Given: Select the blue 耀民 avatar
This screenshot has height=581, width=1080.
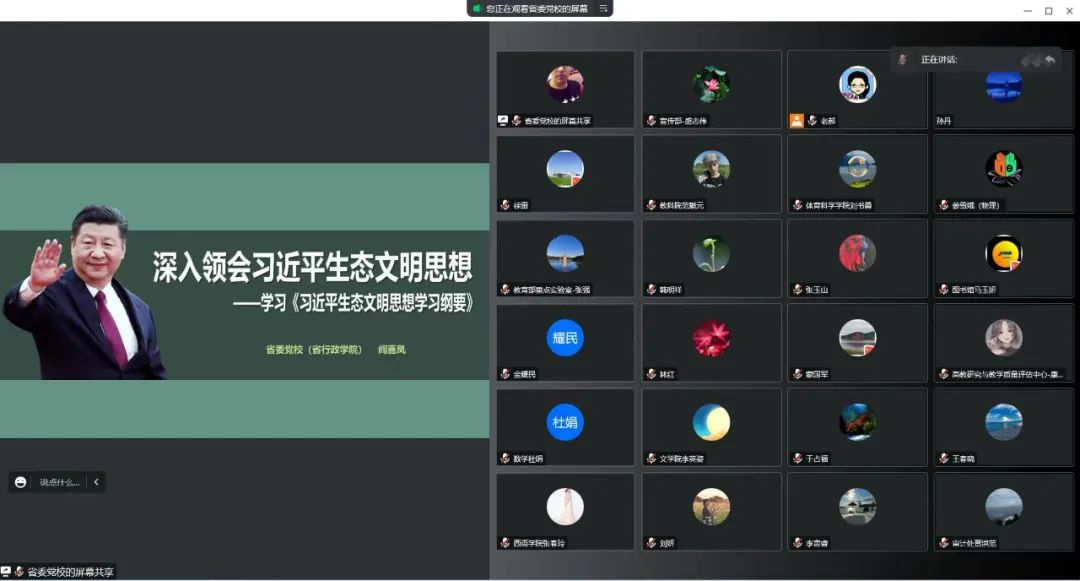Looking at the screenshot, I should tap(565, 338).
